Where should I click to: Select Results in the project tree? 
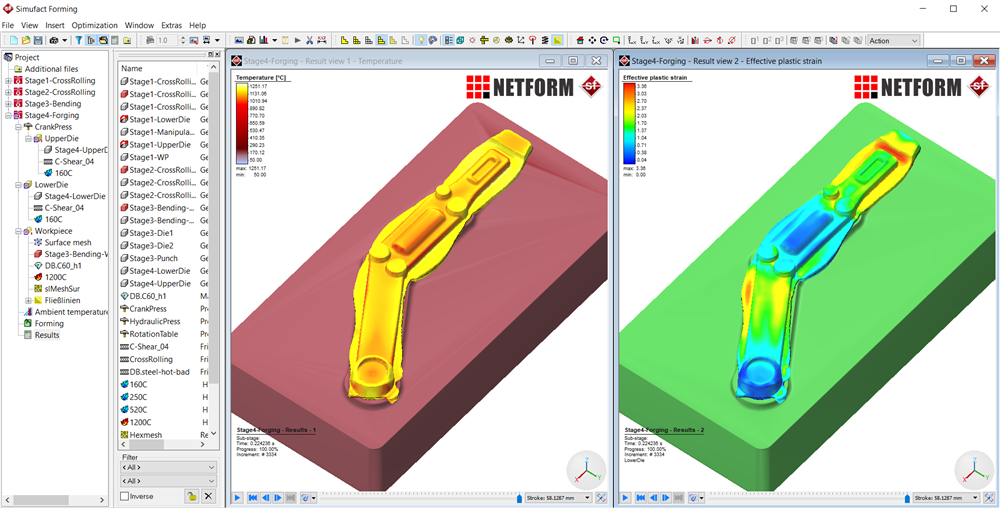[x=47, y=335]
